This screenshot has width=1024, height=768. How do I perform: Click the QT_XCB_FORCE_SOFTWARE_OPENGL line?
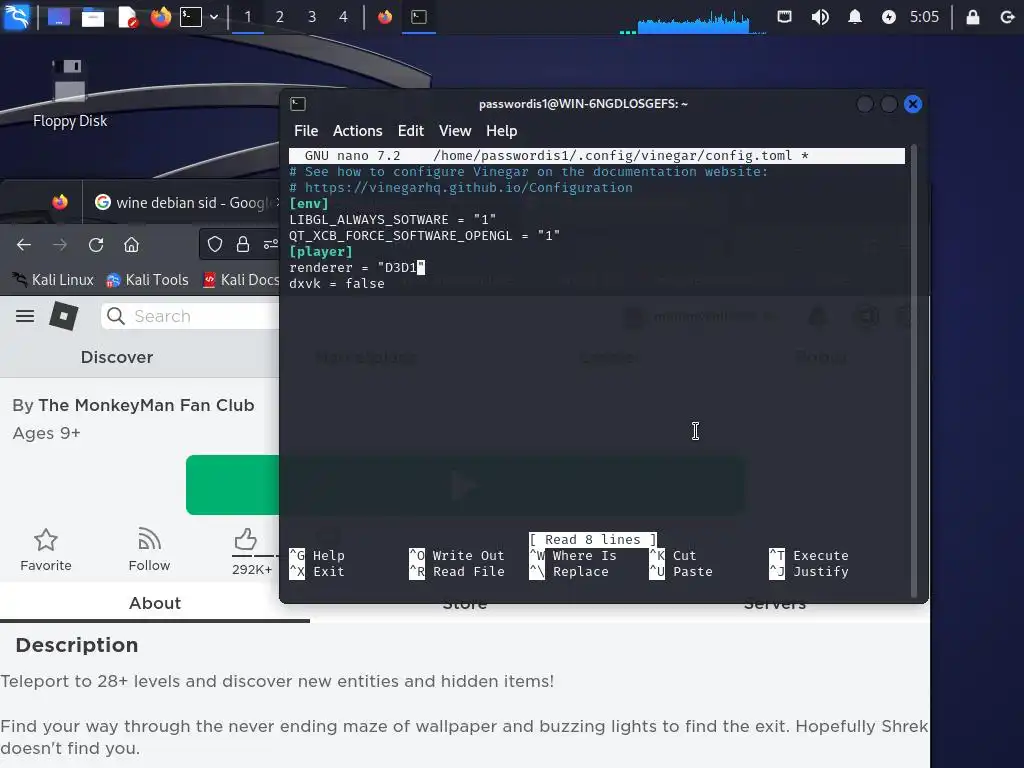pos(424,236)
